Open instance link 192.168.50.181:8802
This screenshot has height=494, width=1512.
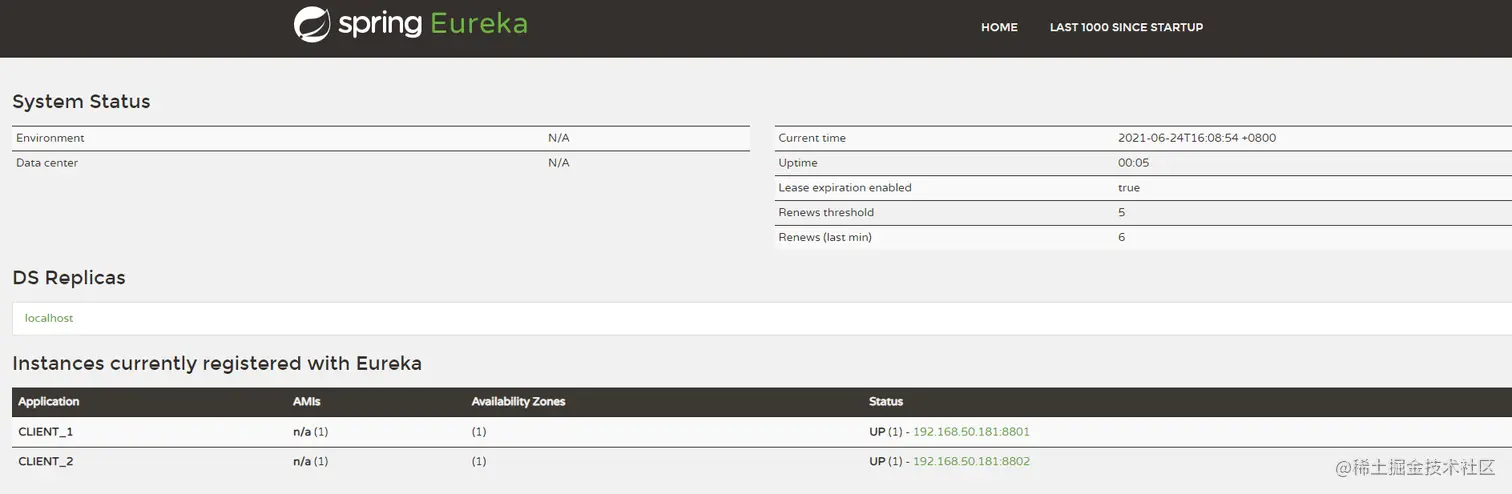click(x=971, y=462)
